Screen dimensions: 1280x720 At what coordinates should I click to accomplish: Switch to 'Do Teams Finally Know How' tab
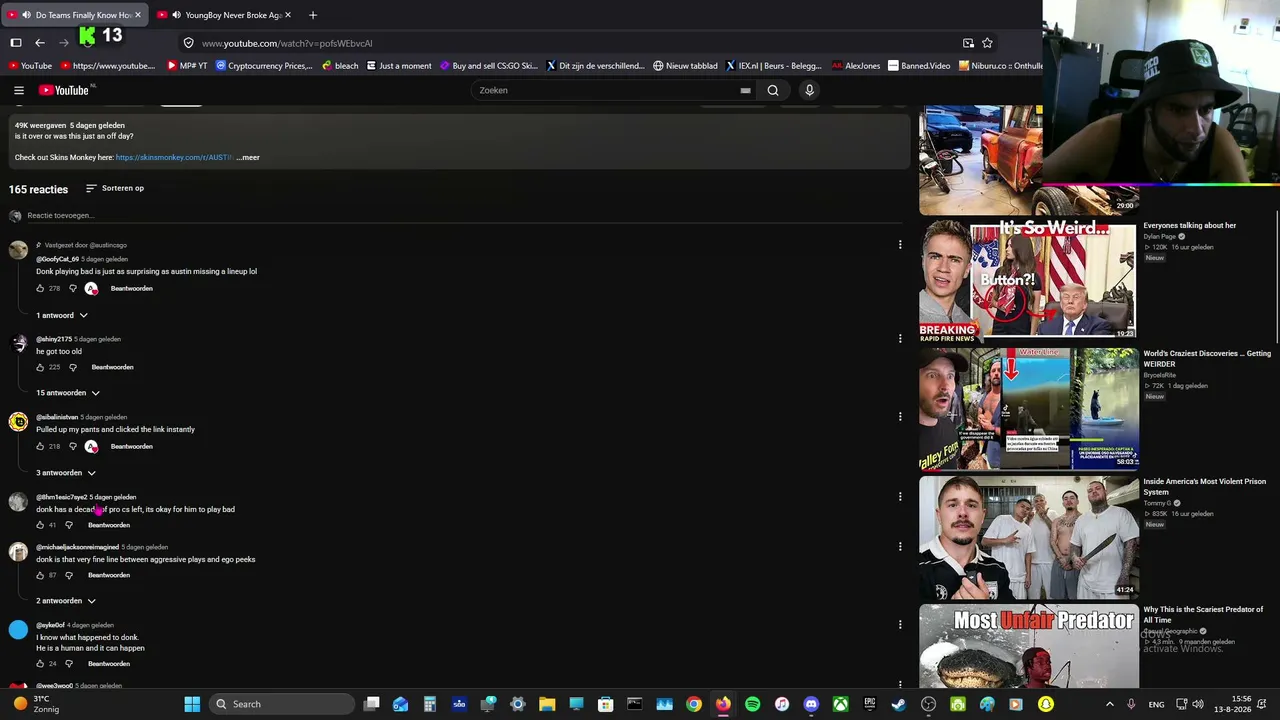75,15
